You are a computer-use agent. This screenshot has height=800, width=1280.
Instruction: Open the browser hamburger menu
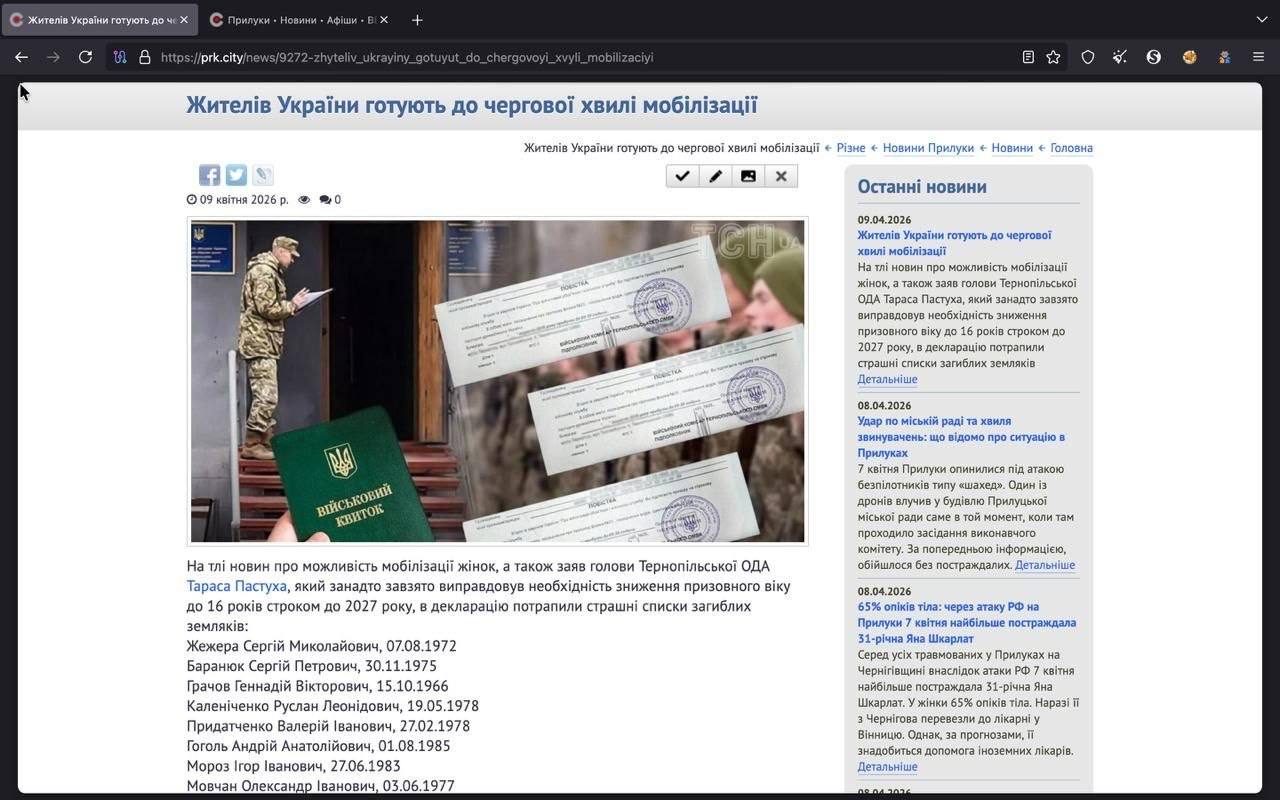point(1257,57)
